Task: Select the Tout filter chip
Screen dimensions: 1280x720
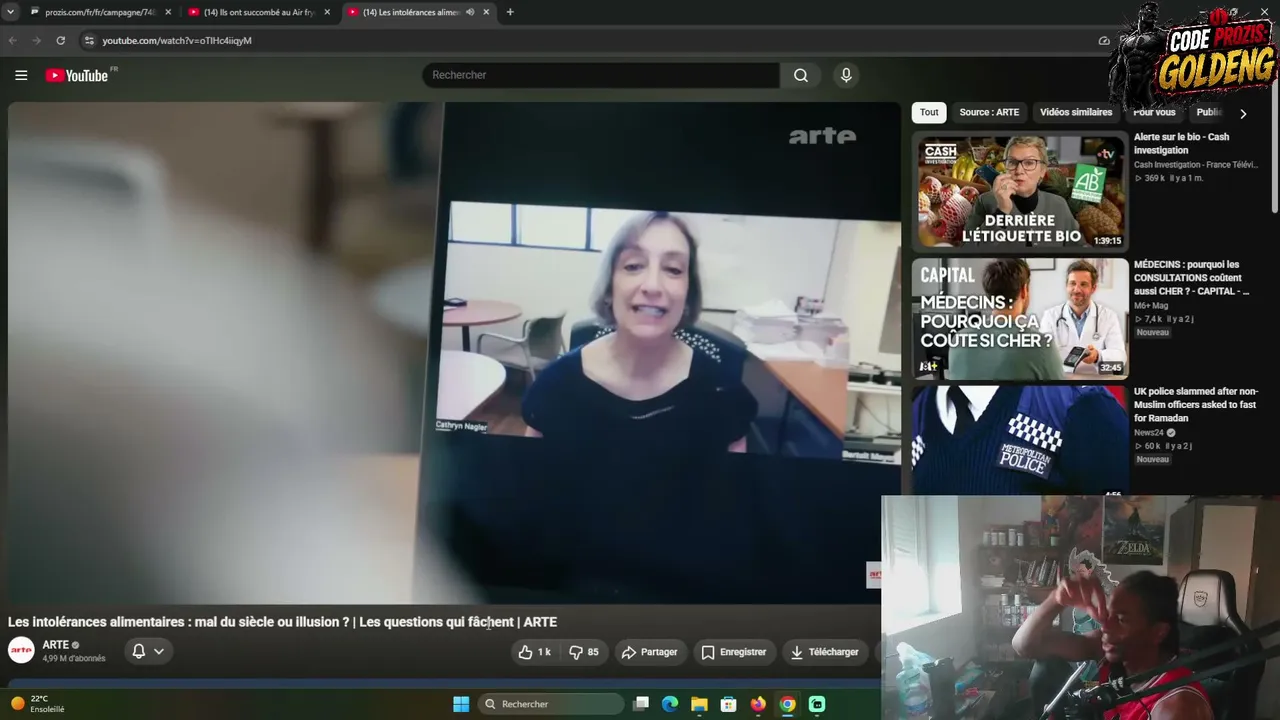Action: pos(929,112)
